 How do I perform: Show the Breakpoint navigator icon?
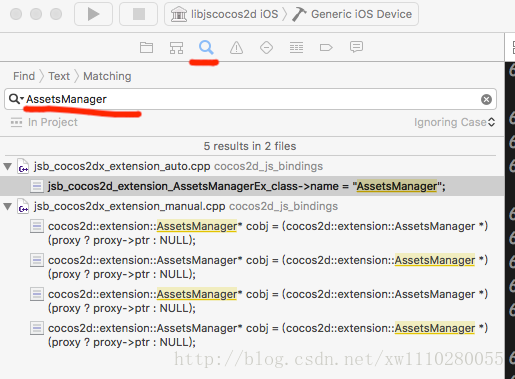pyautogui.click(x=326, y=48)
